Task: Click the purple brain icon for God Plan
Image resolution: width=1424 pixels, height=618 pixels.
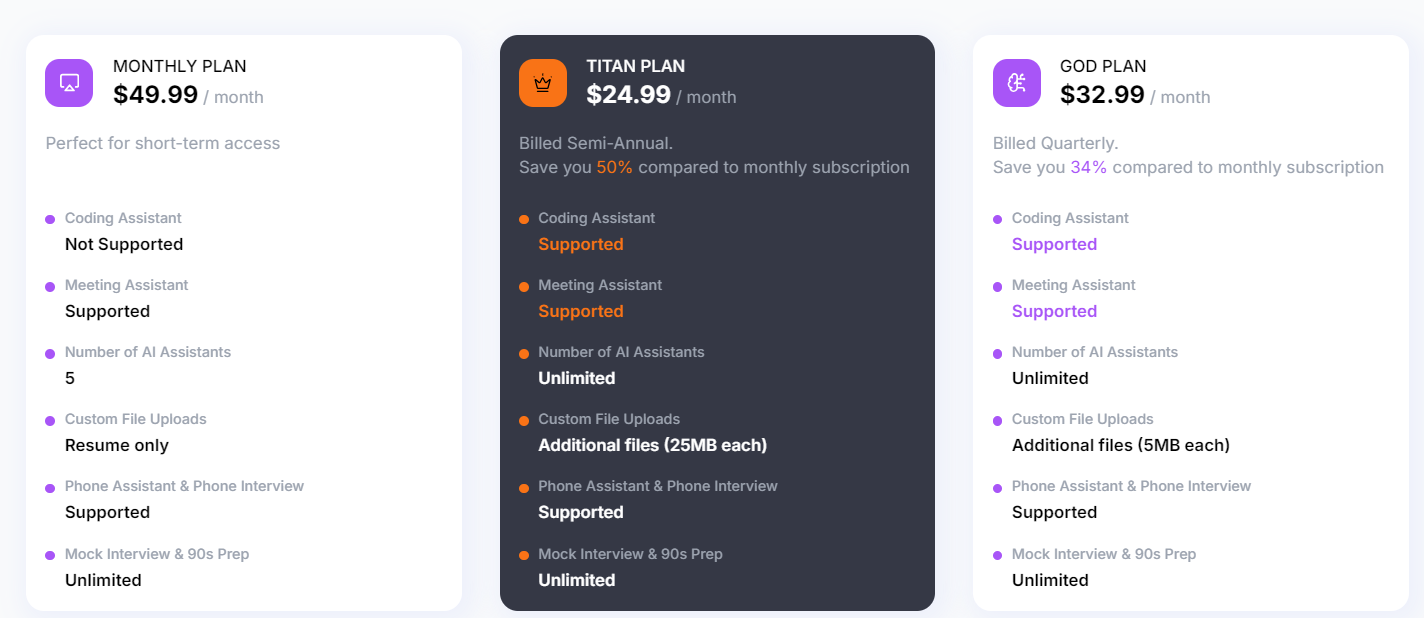Action: 1017,83
